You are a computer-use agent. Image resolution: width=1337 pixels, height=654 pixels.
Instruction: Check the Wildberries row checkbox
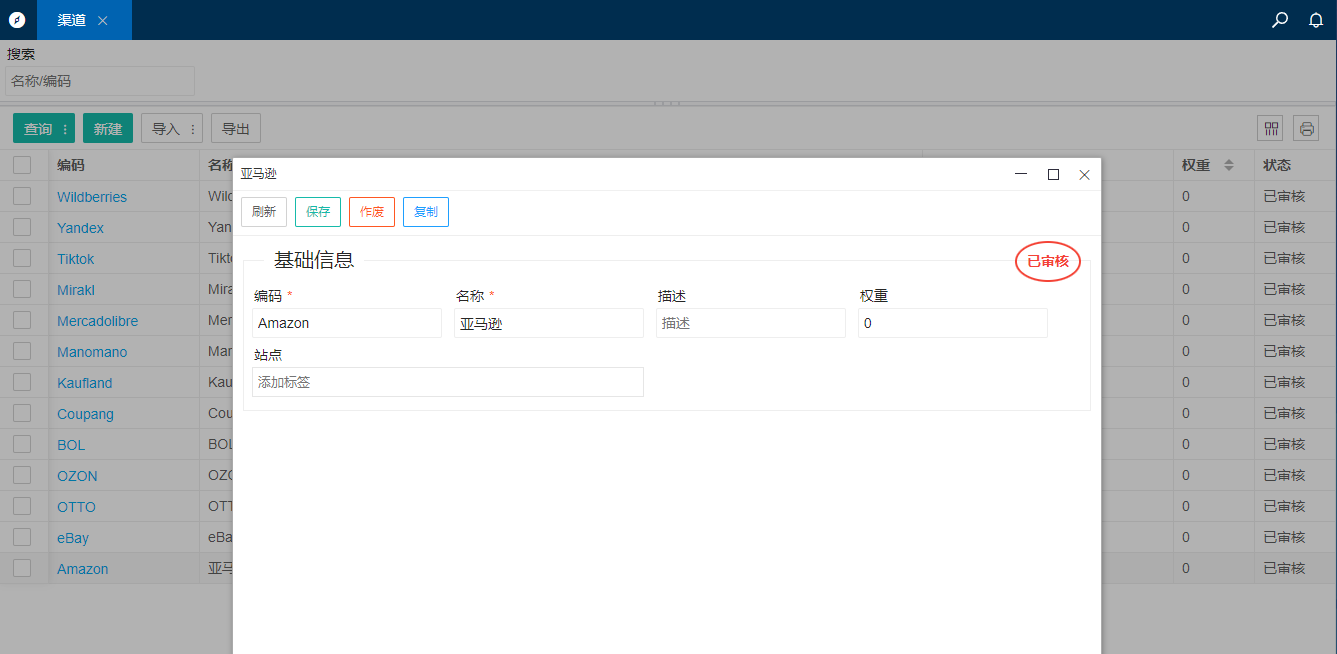coord(22,196)
